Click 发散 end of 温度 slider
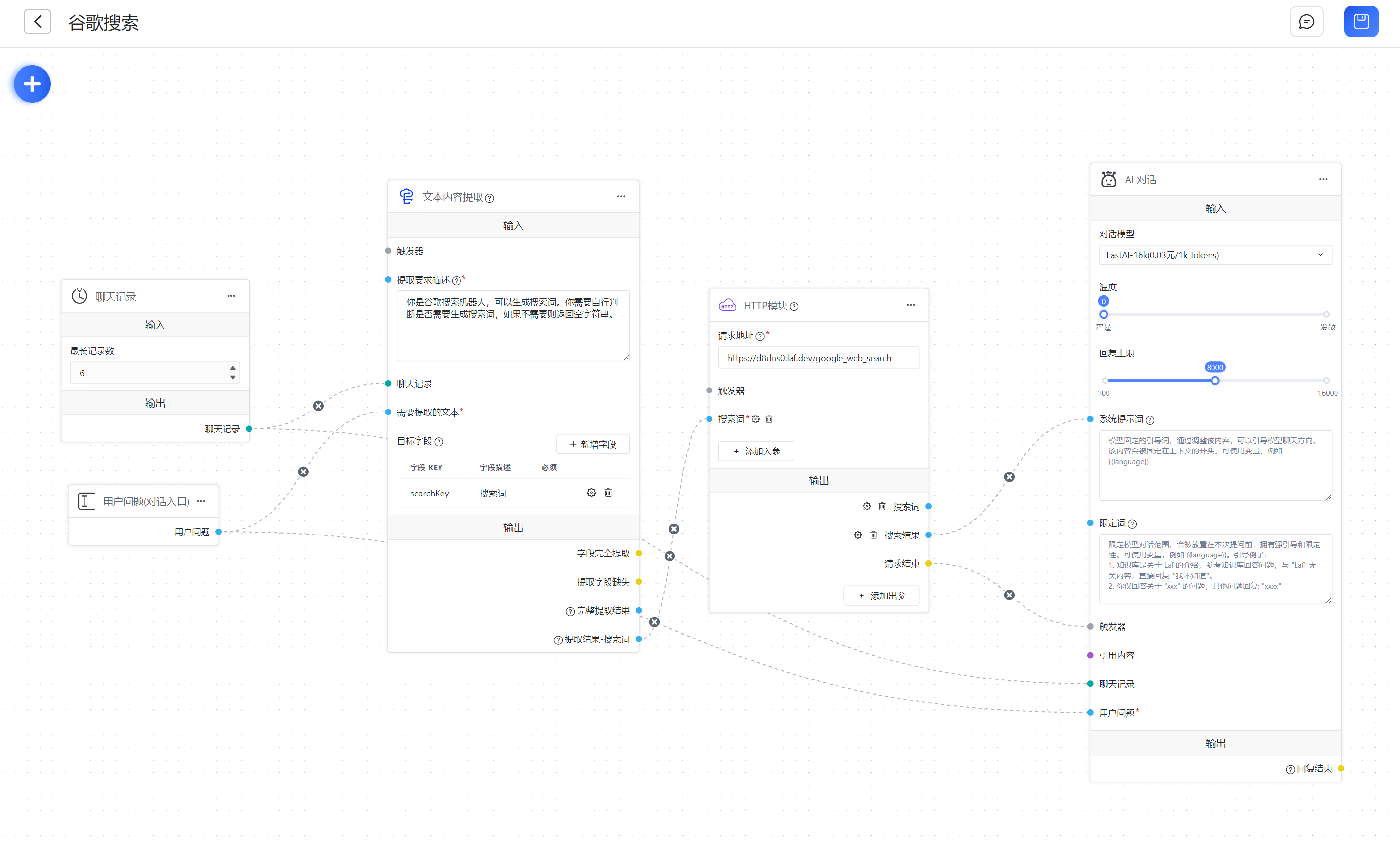Viewport: 1400px width, 844px height. [1327, 314]
